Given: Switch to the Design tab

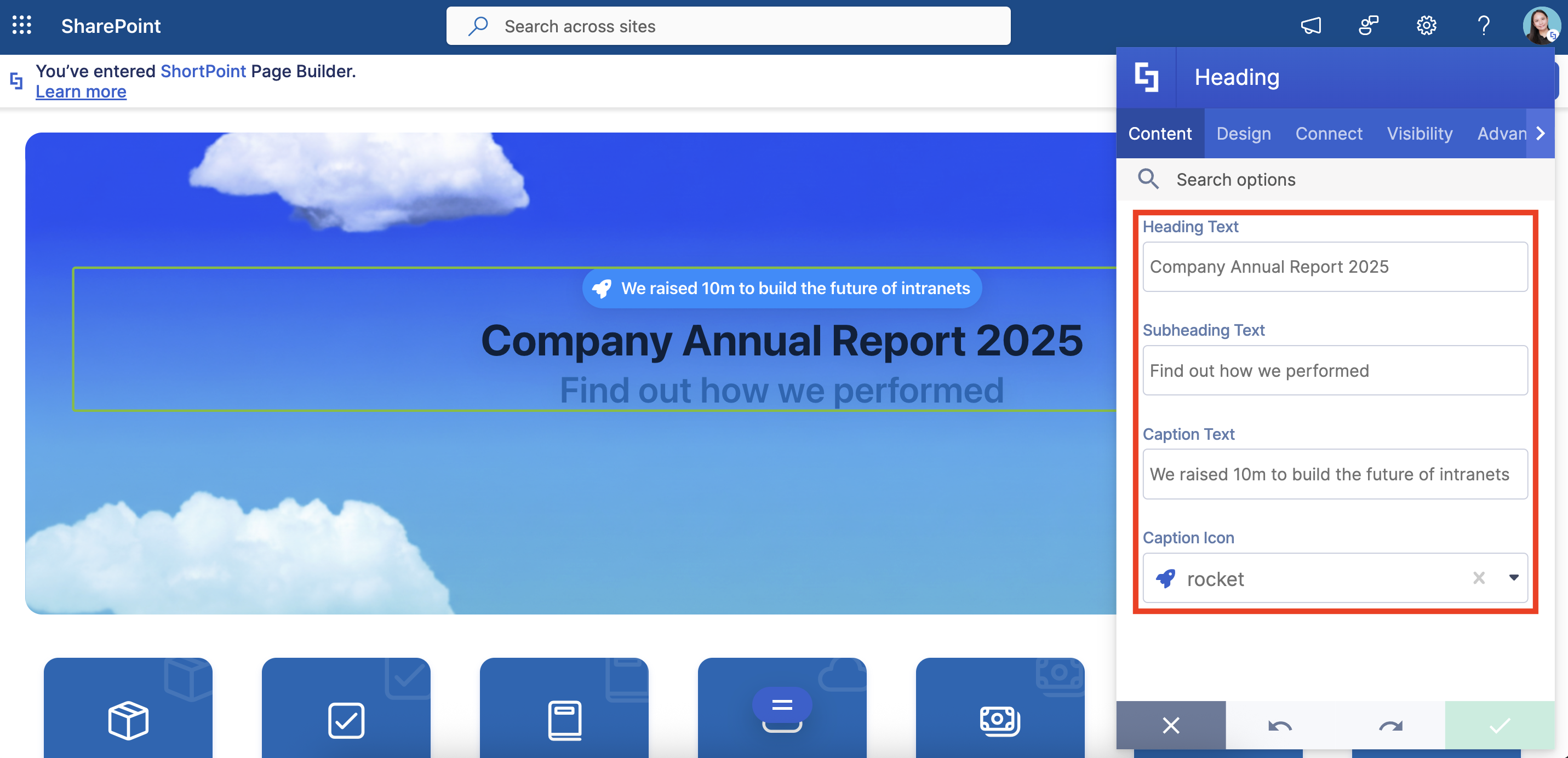Looking at the screenshot, I should 1243,134.
